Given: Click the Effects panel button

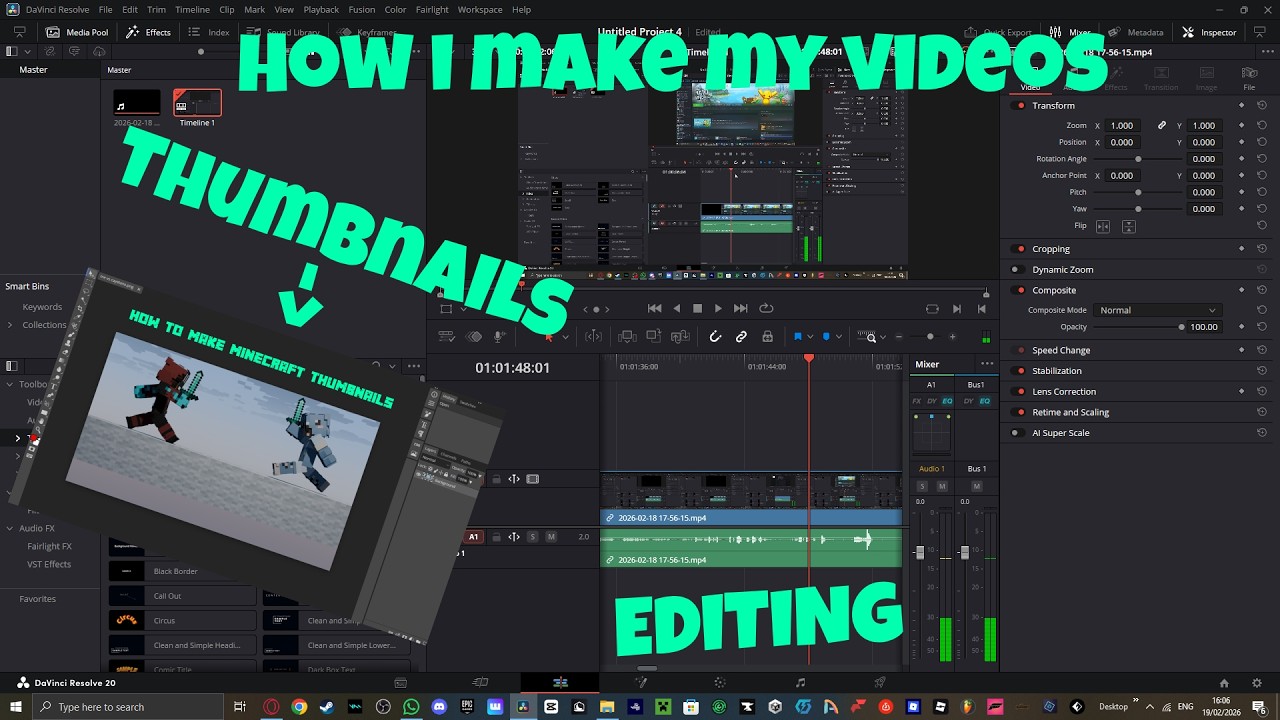Looking at the screenshot, I should (x=148, y=32).
